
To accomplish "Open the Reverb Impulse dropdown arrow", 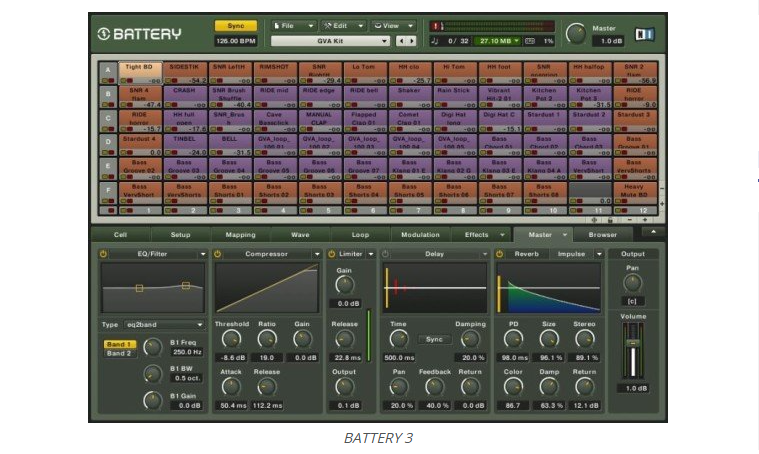I will click(599, 254).
